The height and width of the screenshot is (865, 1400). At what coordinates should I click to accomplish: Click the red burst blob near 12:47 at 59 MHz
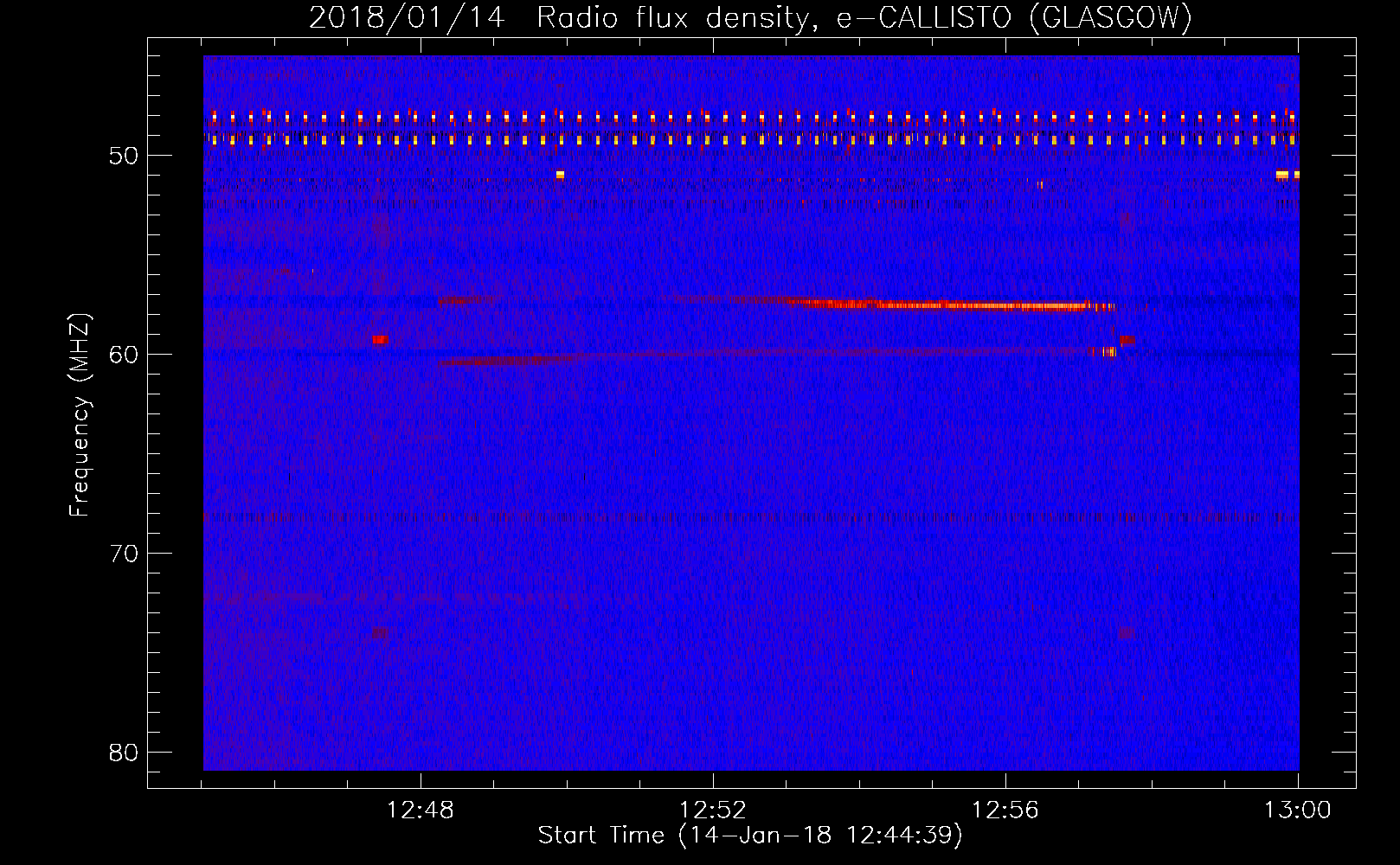pyautogui.click(x=380, y=339)
